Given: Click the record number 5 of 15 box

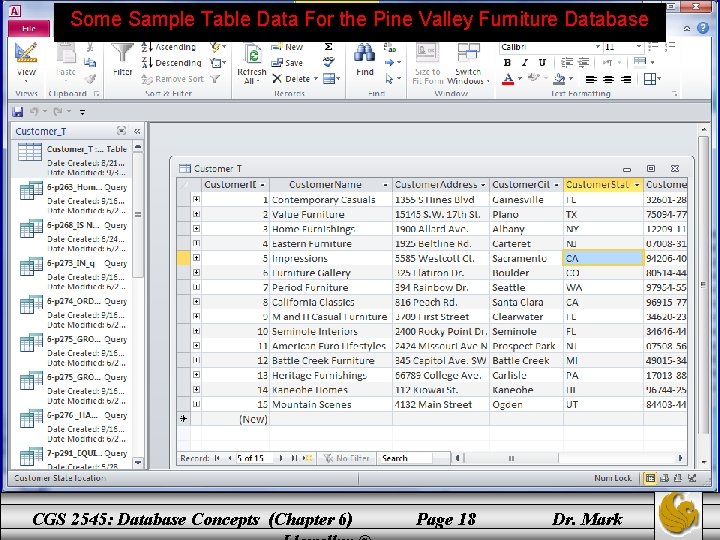Looking at the screenshot, I should tap(254, 458).
